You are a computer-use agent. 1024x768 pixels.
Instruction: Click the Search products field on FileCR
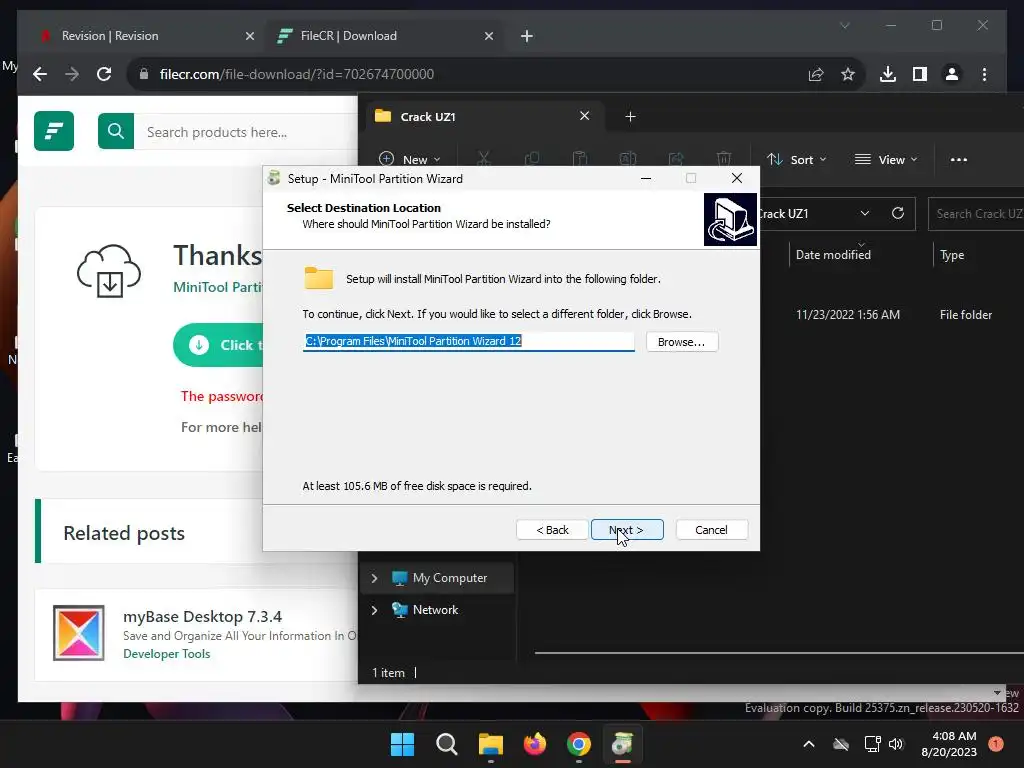(248, 132)
